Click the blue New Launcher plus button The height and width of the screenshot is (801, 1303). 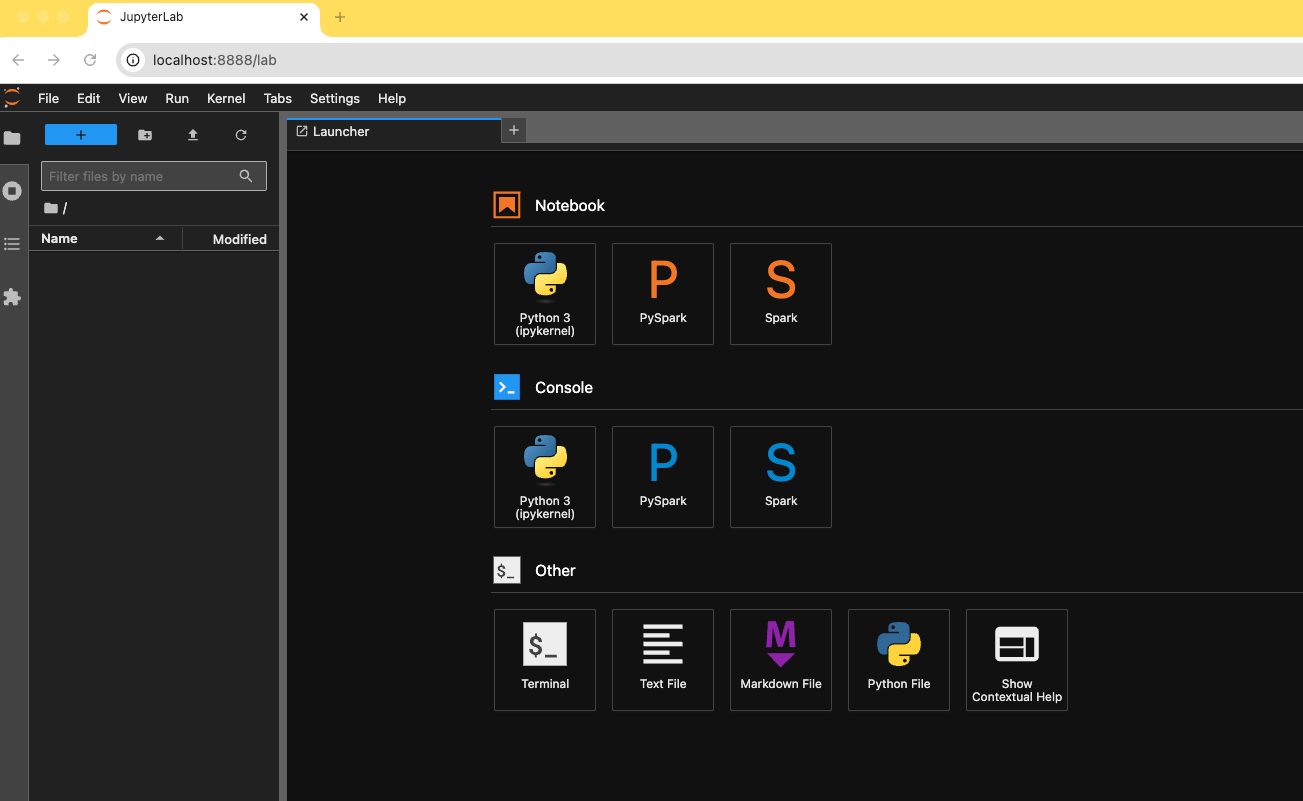tap(81, 135)
